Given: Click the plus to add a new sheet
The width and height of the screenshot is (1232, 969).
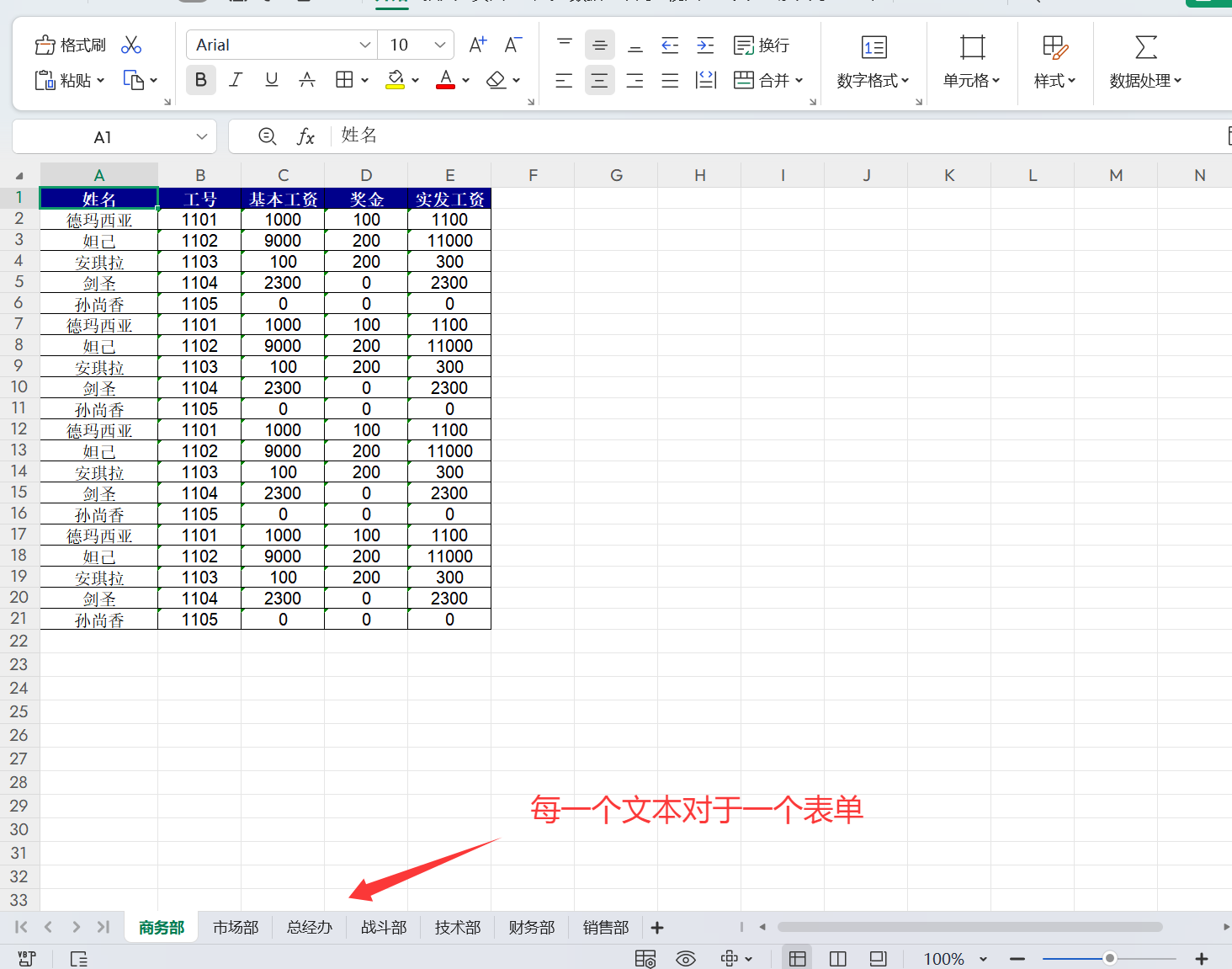Looking at the screenshot, I should coord(657,927).
